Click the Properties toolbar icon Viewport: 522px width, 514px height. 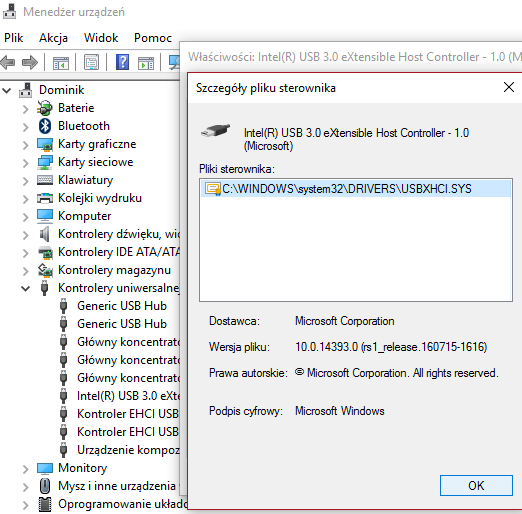pos(91,62)
